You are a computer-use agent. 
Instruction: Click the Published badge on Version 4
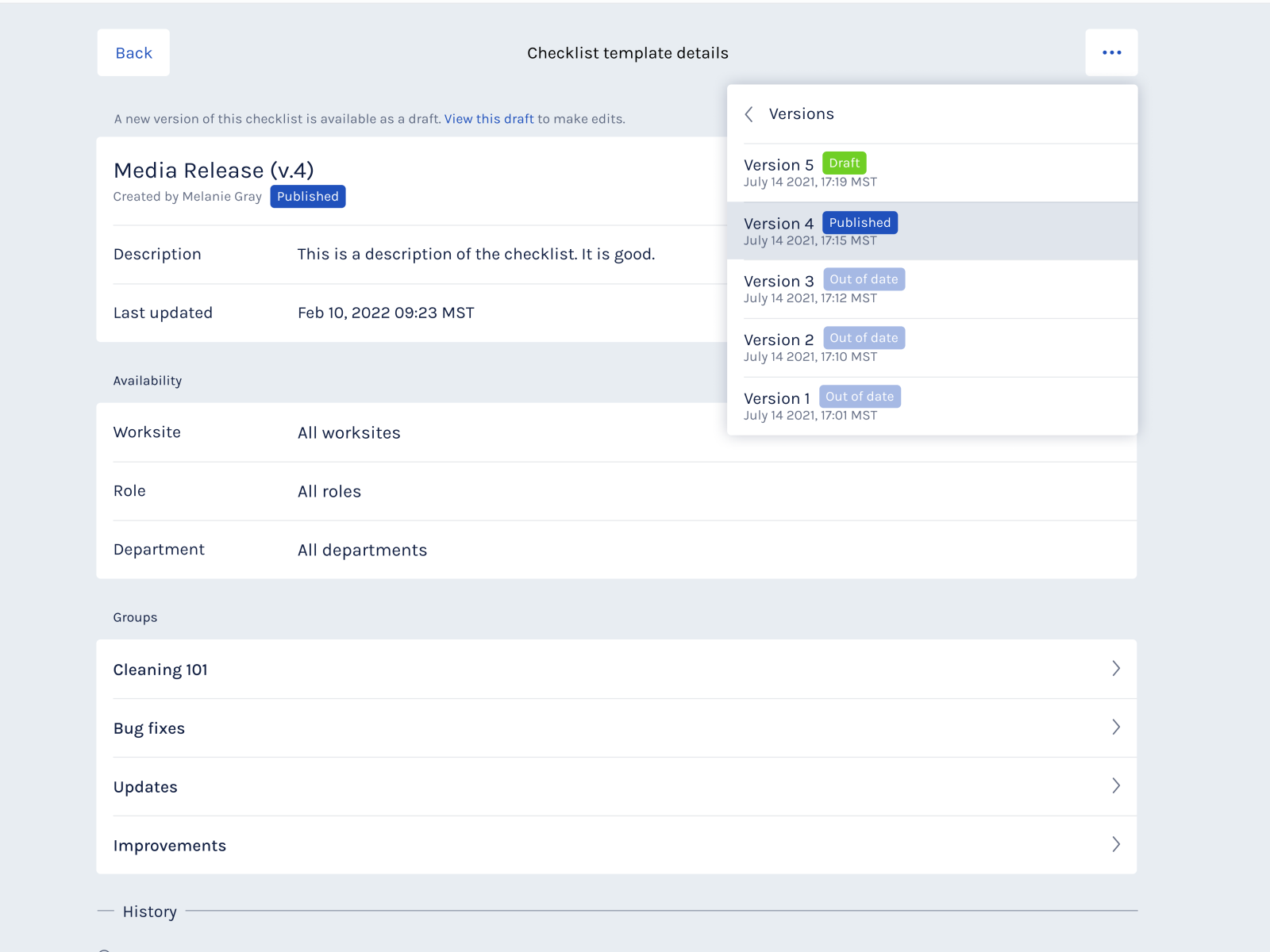click(860, 222)
